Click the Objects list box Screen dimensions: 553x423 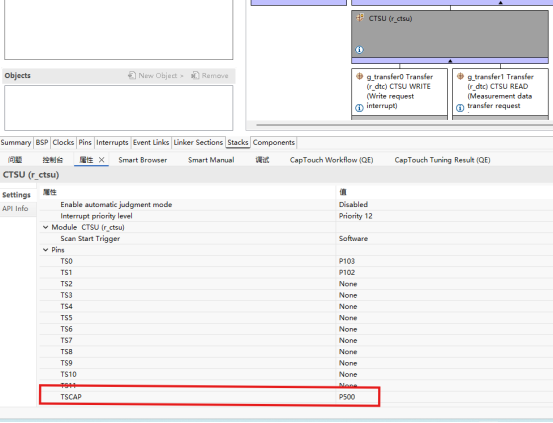[118, 108]
